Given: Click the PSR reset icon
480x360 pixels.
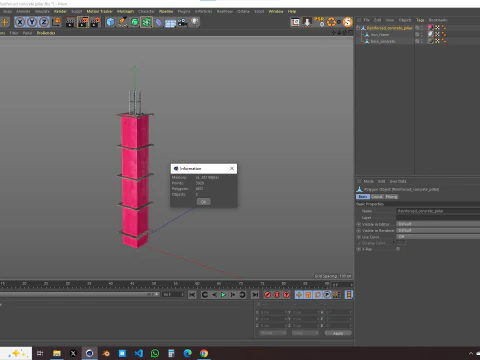Looking at the screenshot, I should click(x=319, y=22).
